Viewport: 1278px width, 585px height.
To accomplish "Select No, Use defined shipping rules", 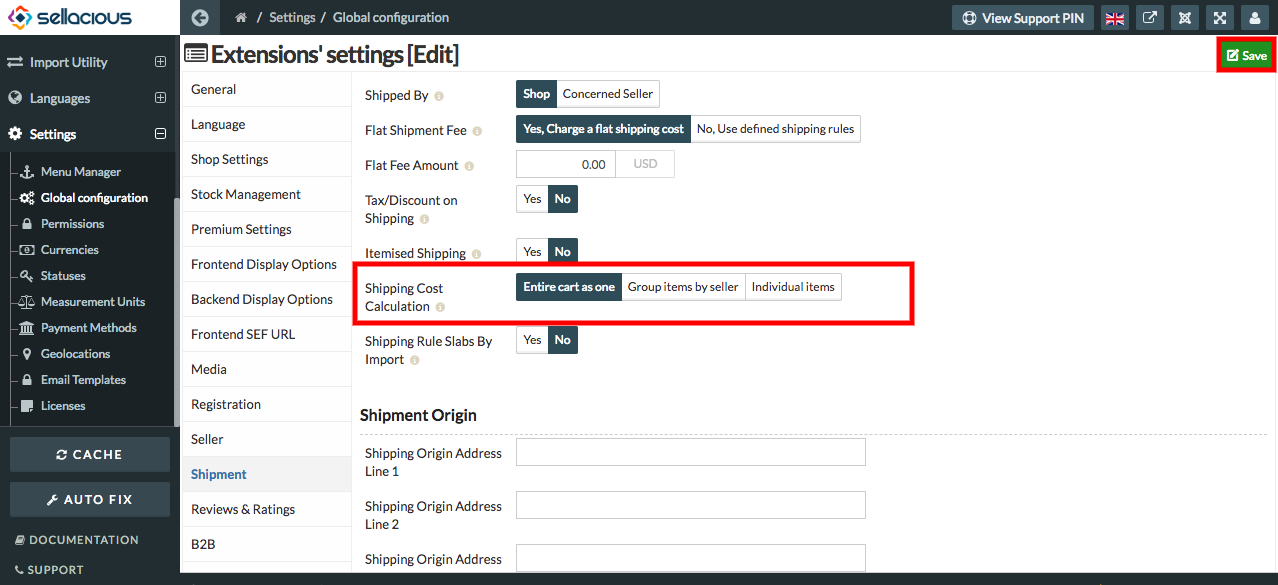I will point(776,129).
